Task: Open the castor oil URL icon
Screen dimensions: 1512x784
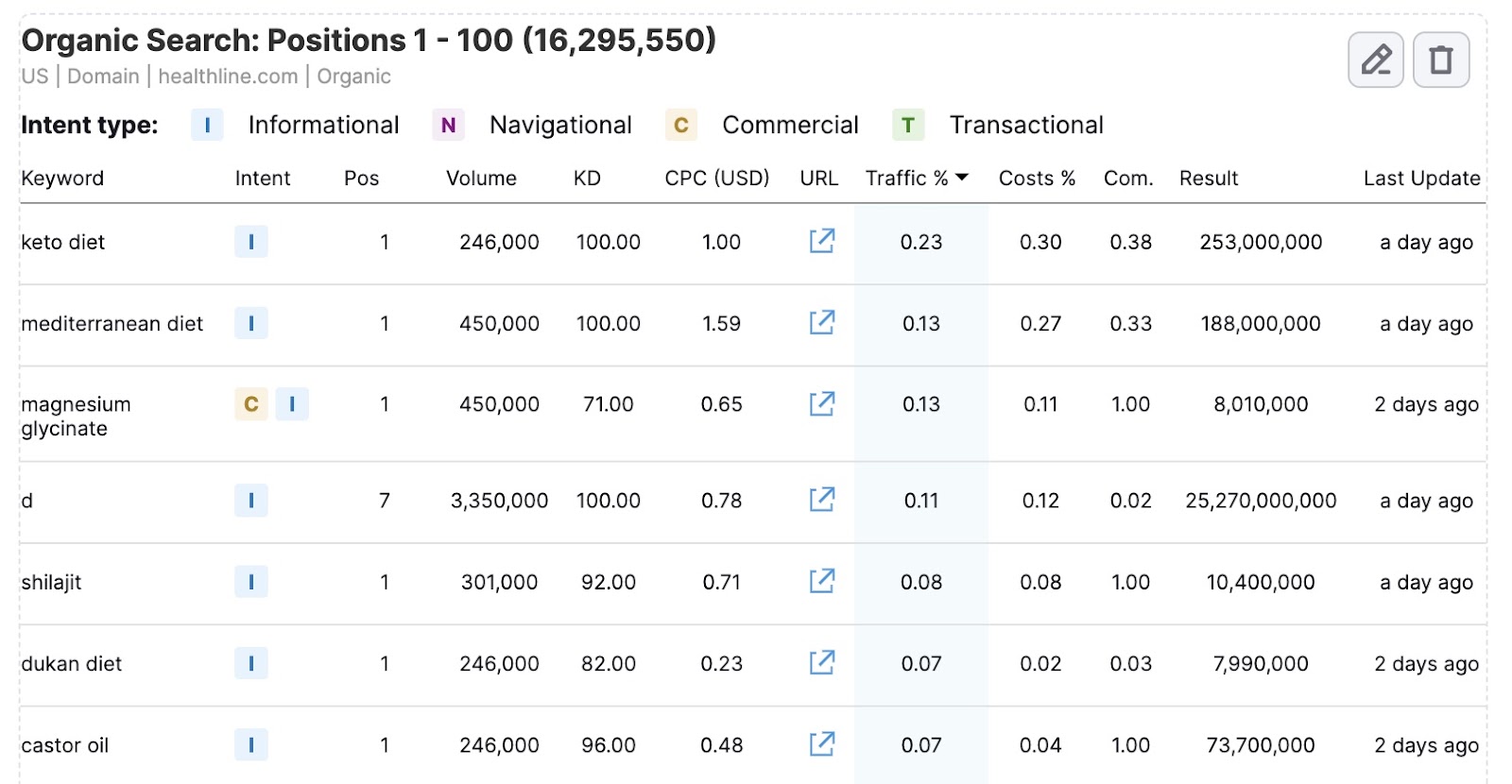Action: (x=821, y=744)
